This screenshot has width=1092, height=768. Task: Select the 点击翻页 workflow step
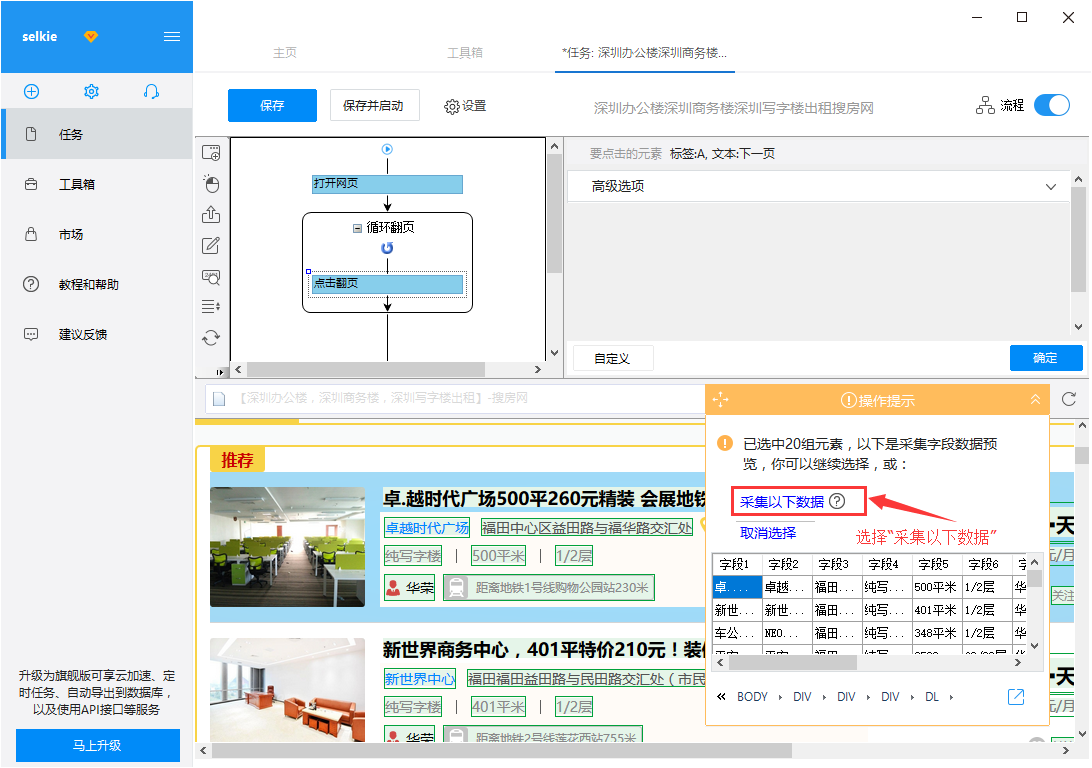tap(387, 283)
